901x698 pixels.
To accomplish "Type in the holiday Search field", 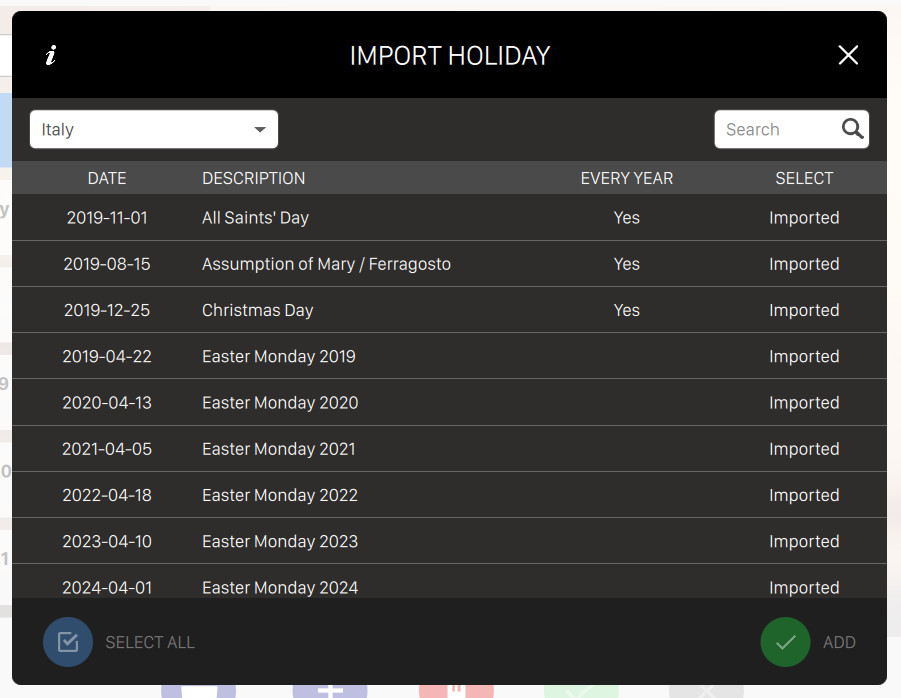I will (777, 130).
